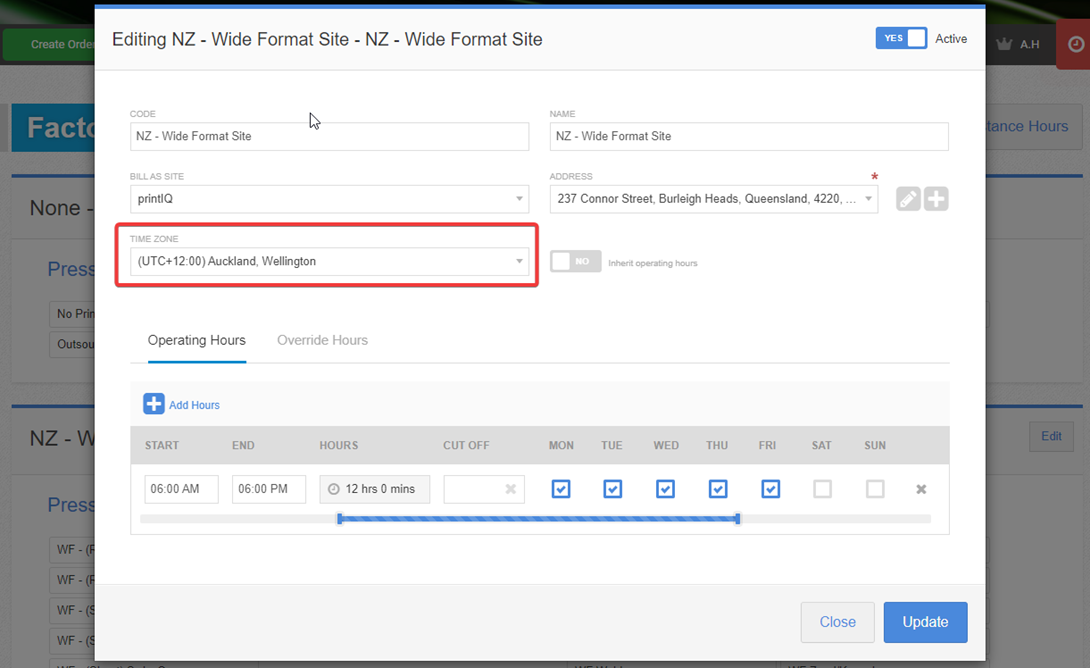The width and height of the screenshot is (1090, 668).
Task: Uncheck the FRI checkbox
Action: (770, 489)
